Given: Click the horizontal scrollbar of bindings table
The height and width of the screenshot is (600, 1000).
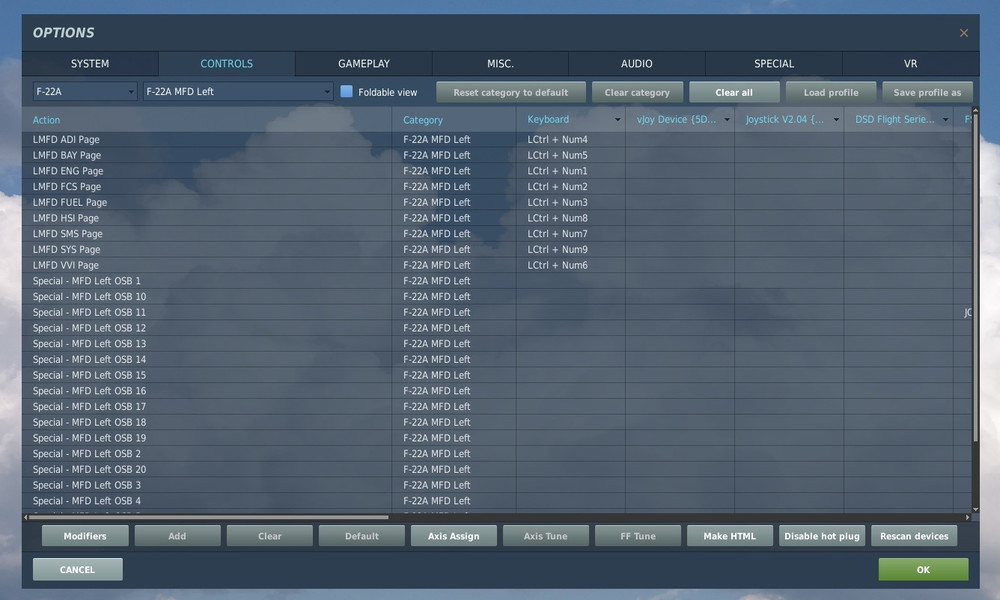Looking at the screenshot, I should pyautogui.click(x=209, y=517).
